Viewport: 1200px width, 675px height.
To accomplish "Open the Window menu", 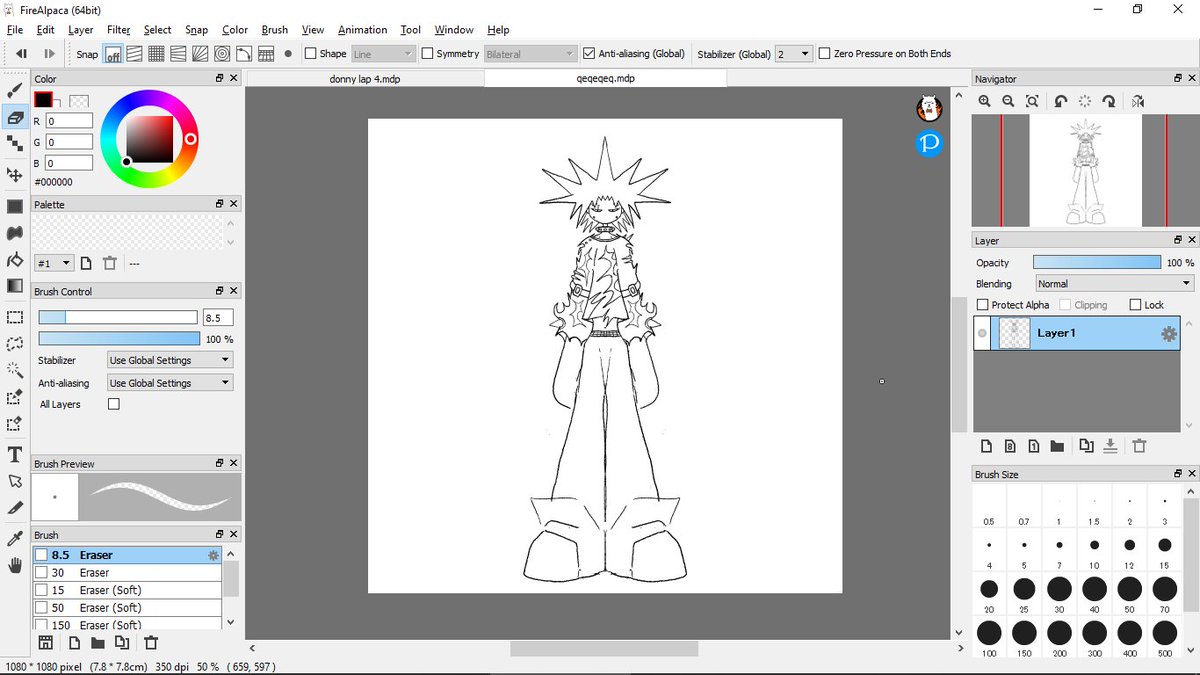I will pyautogui.click(x=454, y=30).
